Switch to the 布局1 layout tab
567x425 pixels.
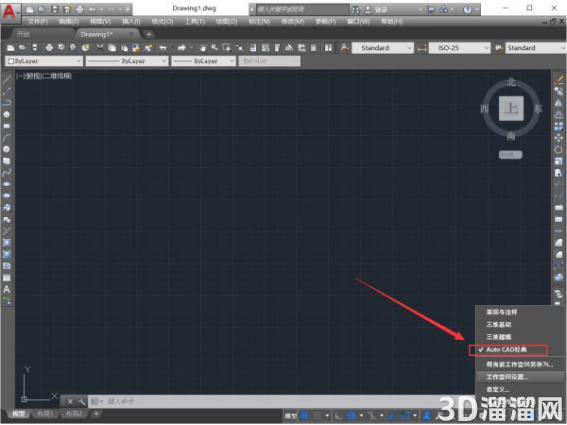click(45, 413)
